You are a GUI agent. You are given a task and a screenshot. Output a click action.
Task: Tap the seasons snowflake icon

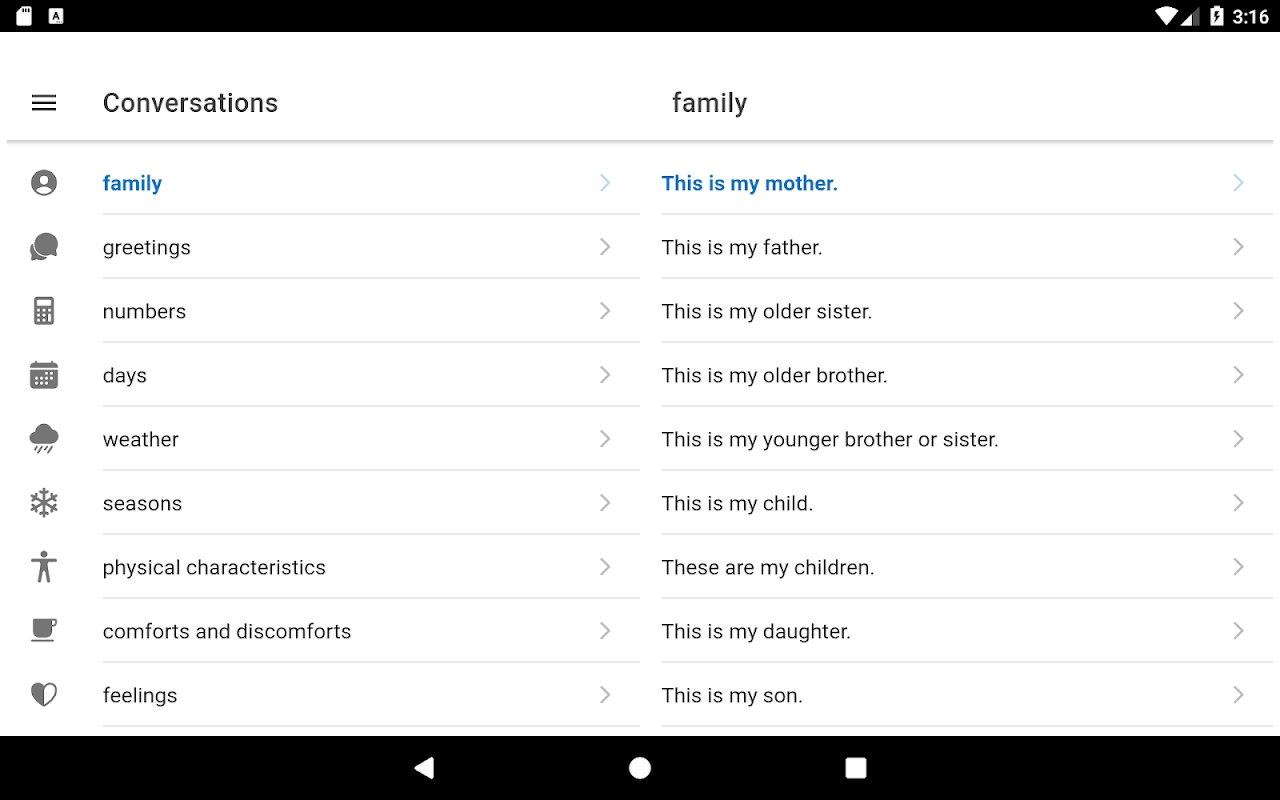pyautogui.click(x=44, y=503)
